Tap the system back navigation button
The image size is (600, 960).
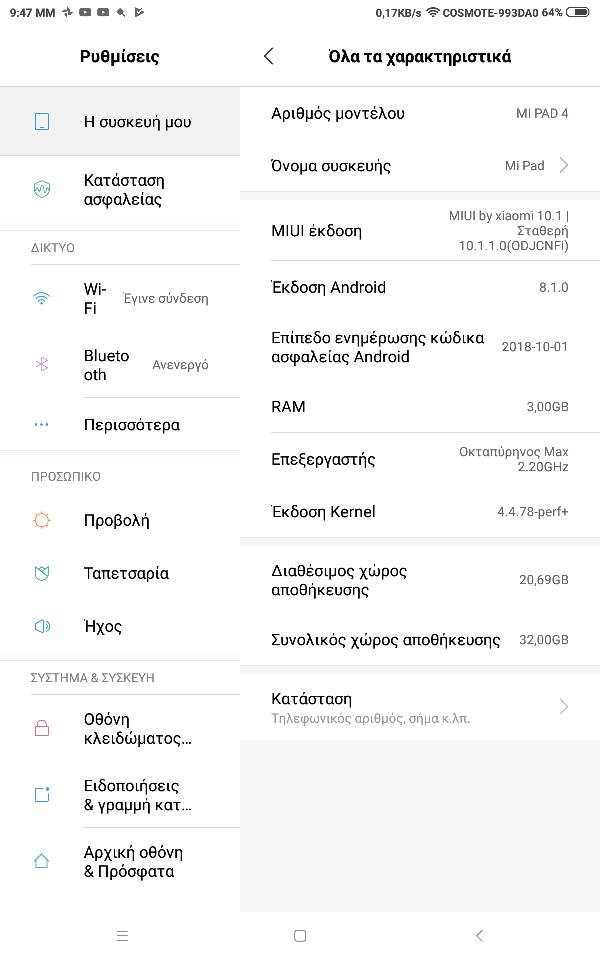479,936
